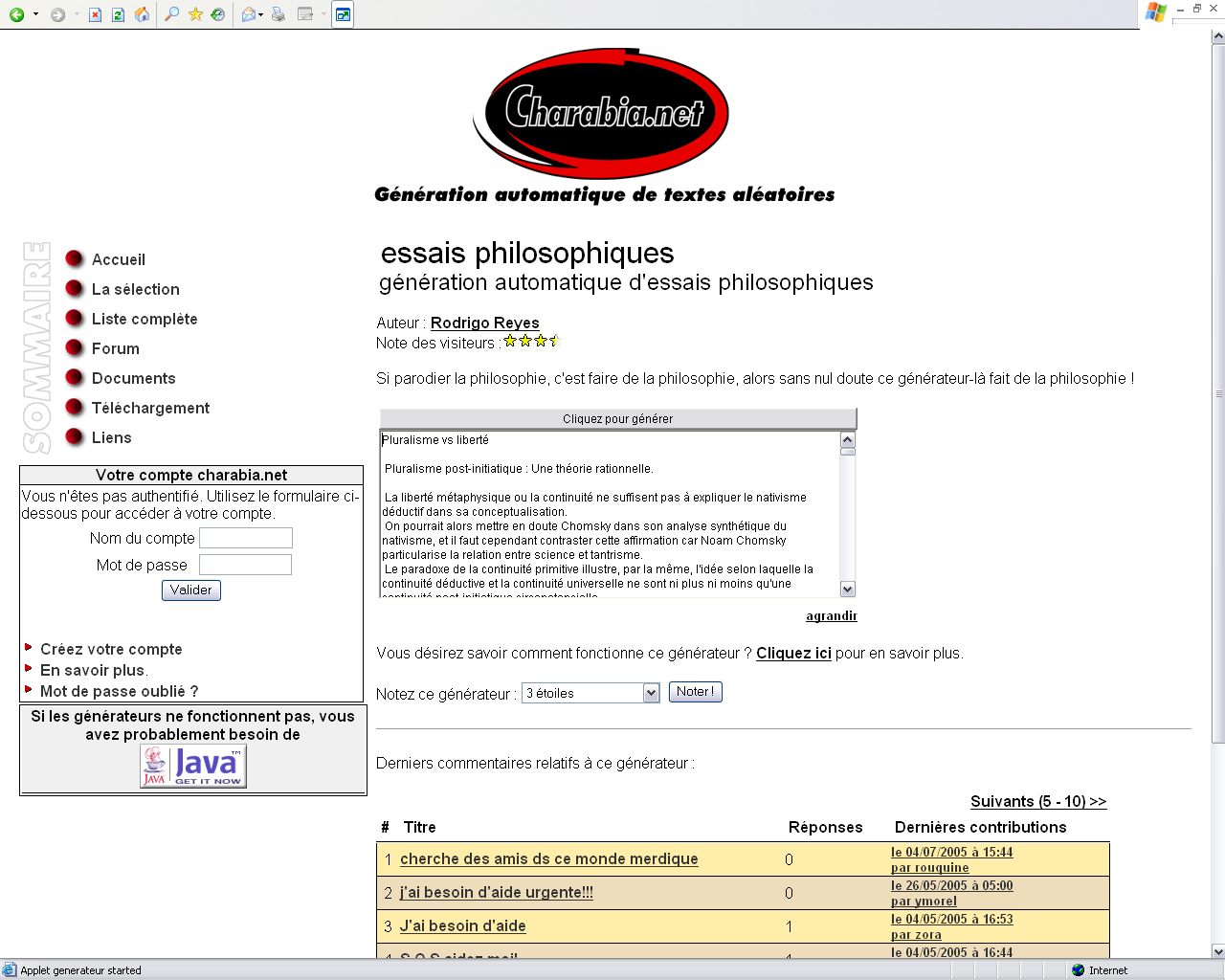Click the Internet zone globe in status bar
This screenshot has height=980, width=1225.
point(1079,970)
